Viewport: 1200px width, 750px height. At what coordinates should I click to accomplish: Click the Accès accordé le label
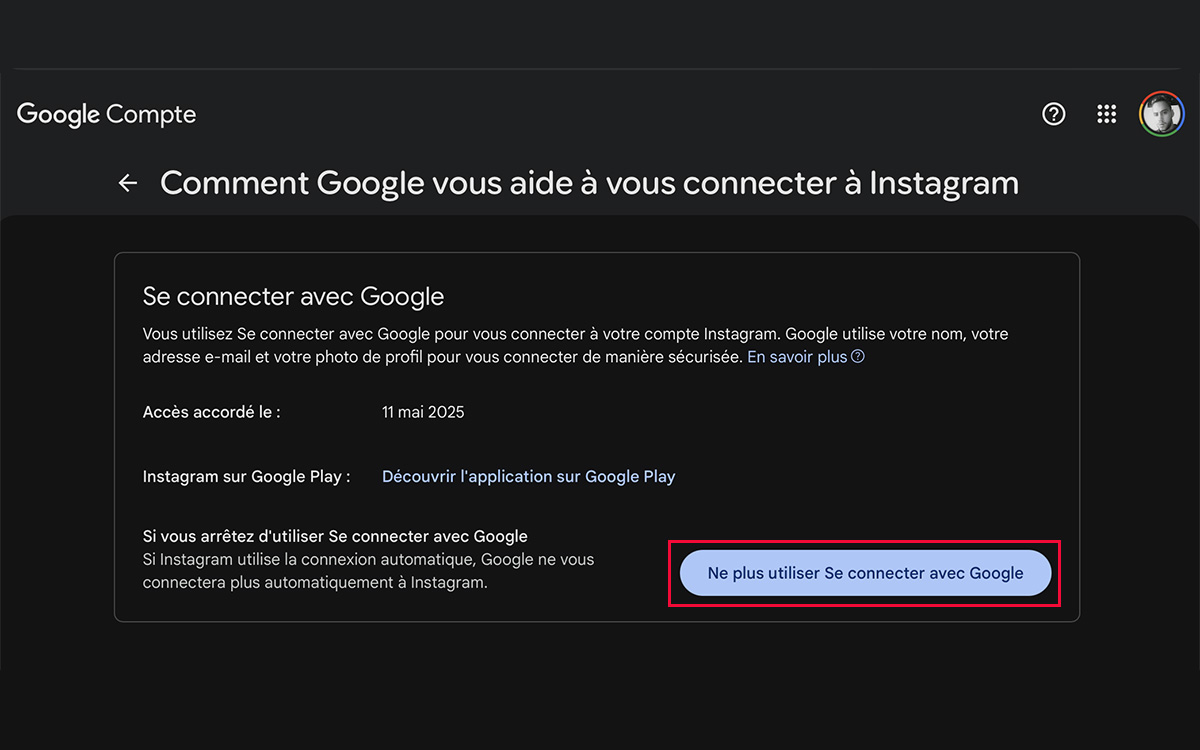coord(212,412)
